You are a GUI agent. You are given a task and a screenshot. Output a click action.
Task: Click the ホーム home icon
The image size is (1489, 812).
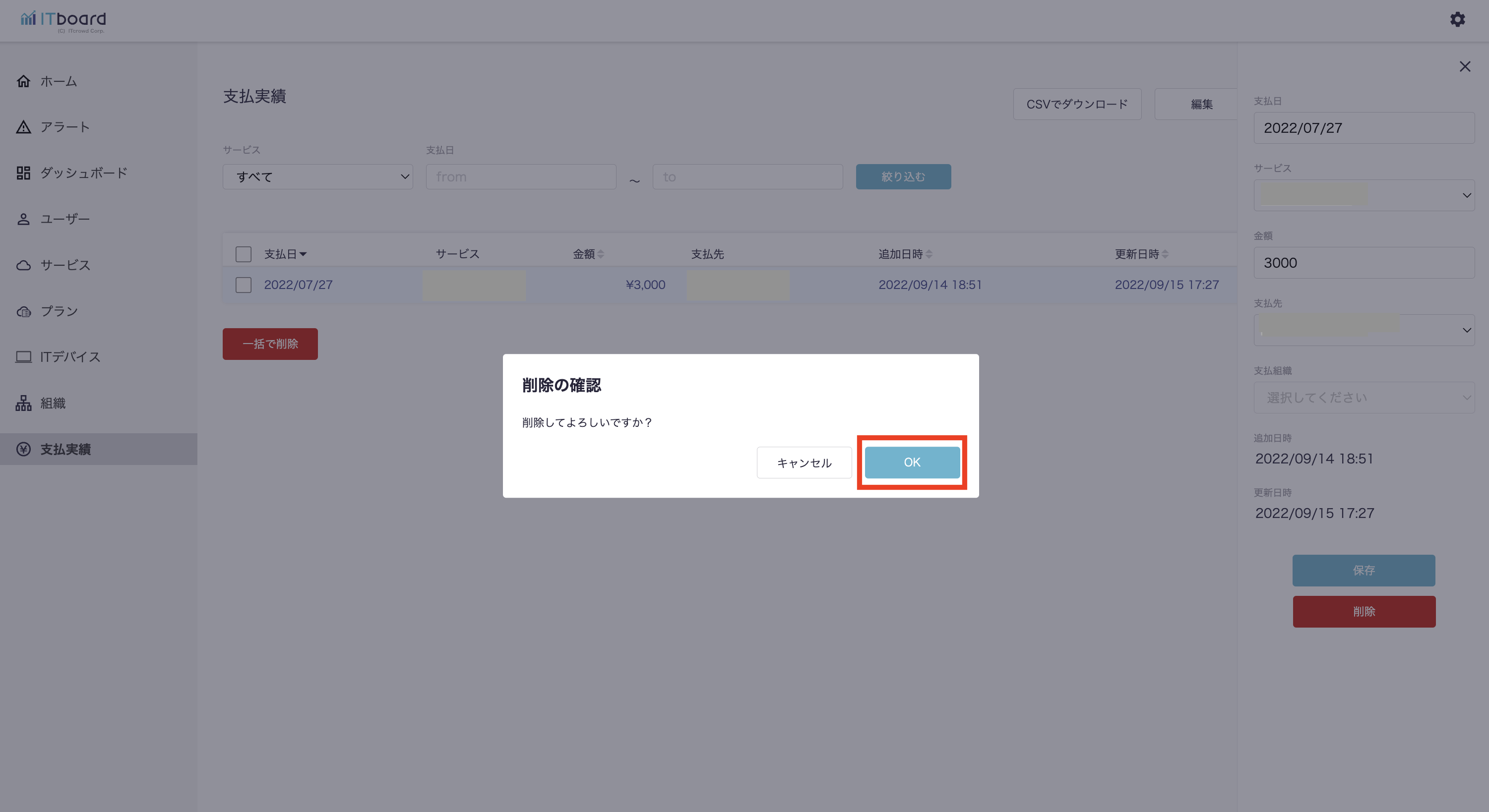pyautogui.click(x=23, y=81)
